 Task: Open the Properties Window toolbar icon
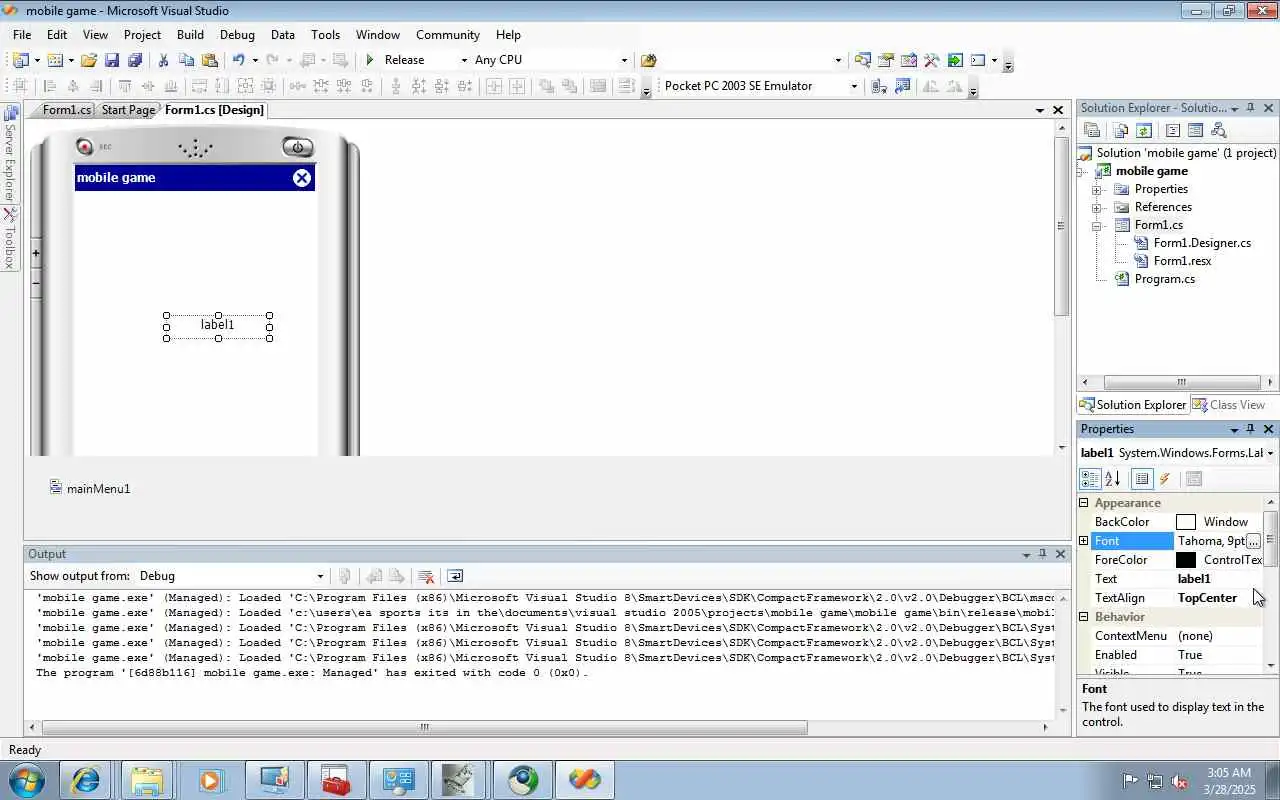(885, 60)
